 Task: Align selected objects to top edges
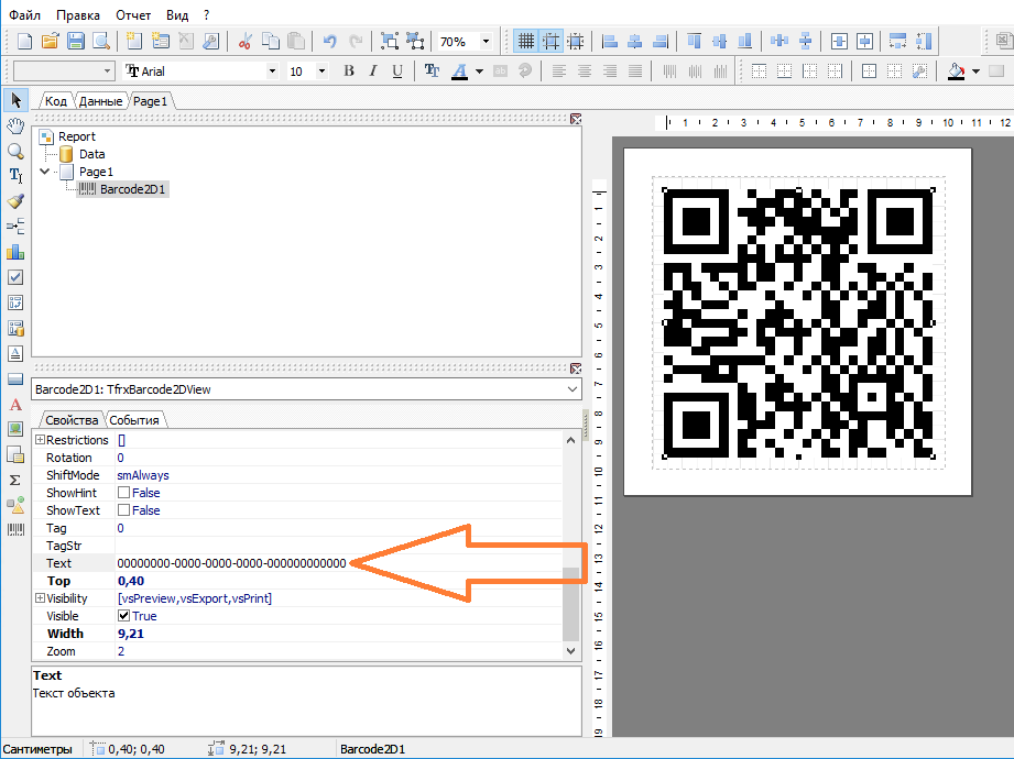pyautogui.click(x=694, y=41)
